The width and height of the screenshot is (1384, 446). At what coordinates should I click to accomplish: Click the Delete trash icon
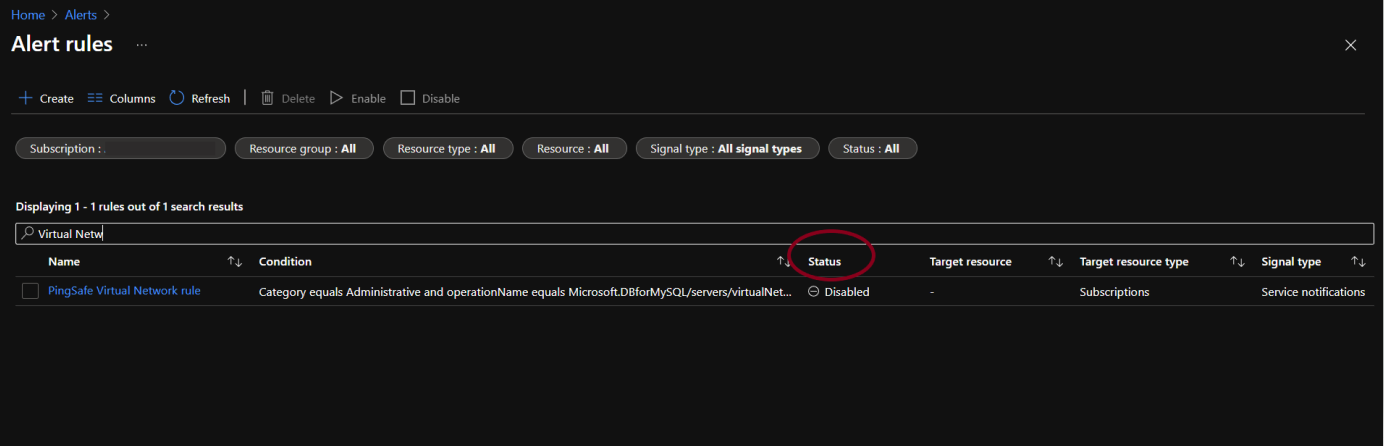tap(268, 98)
